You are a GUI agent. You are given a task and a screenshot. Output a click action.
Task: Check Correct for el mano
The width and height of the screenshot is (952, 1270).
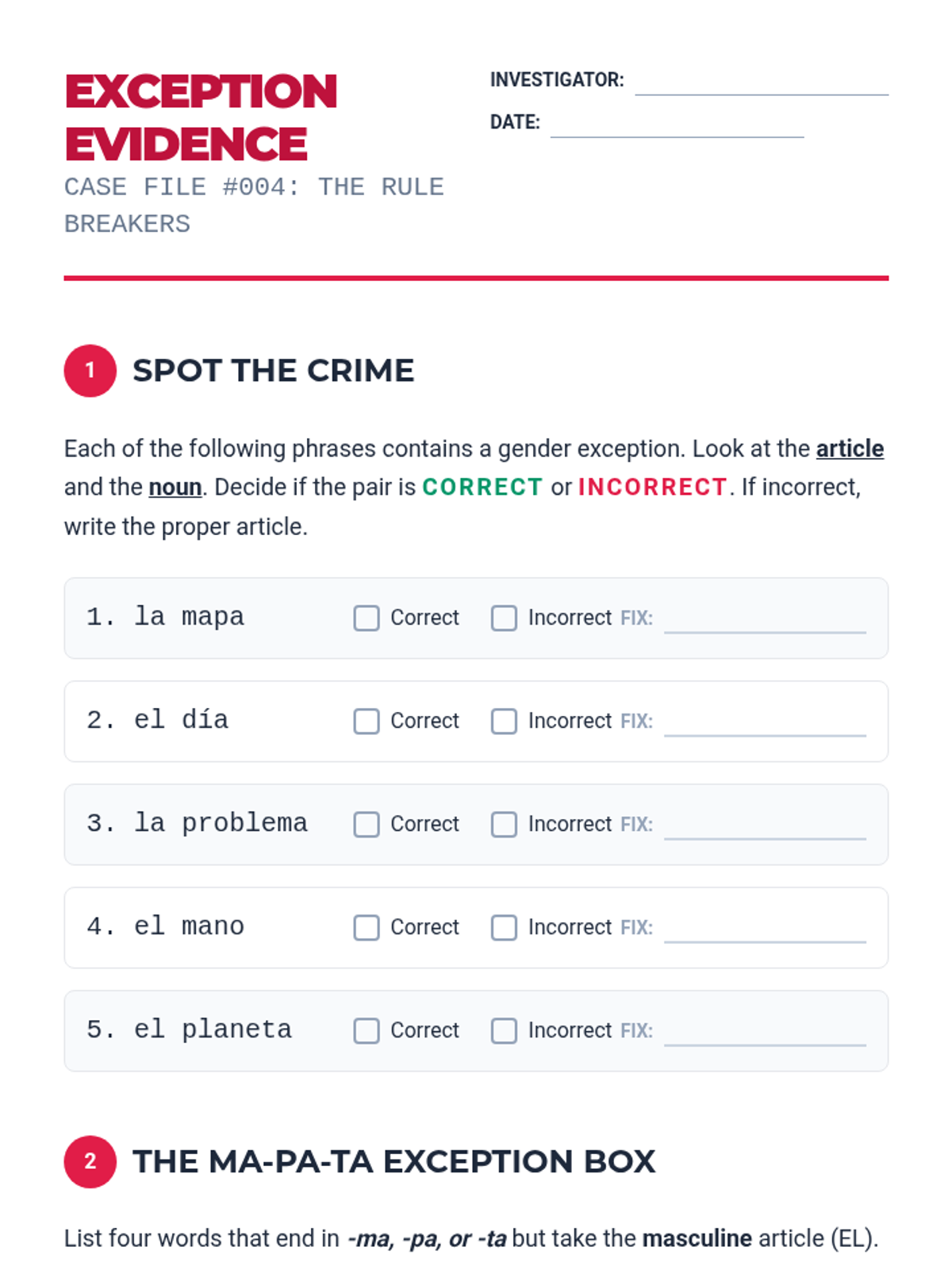[x=367, y=928]
